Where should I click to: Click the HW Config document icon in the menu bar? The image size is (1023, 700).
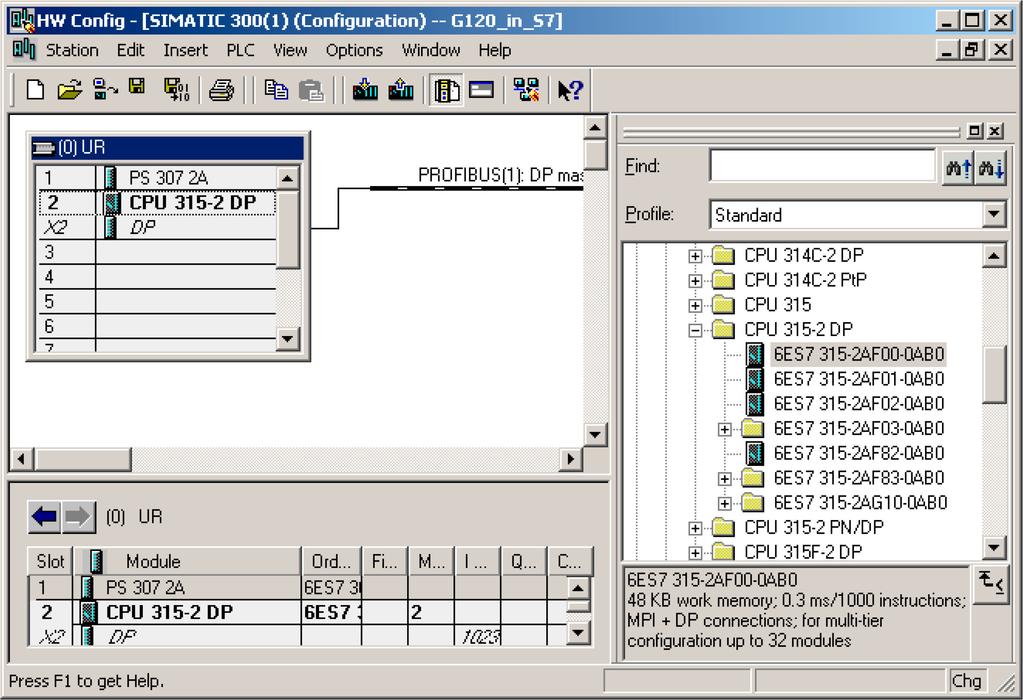tap(24, 50)
